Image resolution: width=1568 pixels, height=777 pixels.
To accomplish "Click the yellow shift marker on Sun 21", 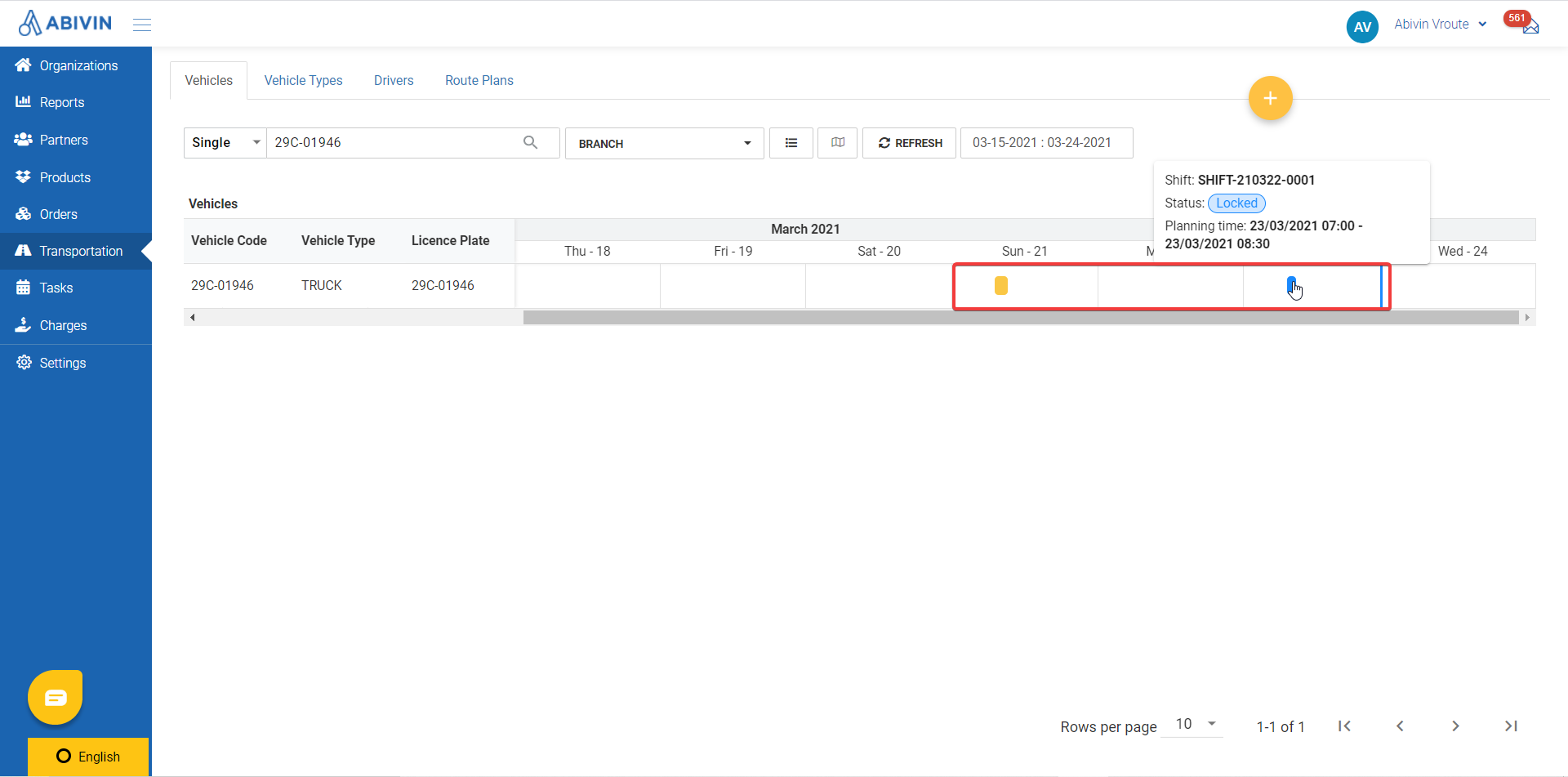I will (1000, 285).
